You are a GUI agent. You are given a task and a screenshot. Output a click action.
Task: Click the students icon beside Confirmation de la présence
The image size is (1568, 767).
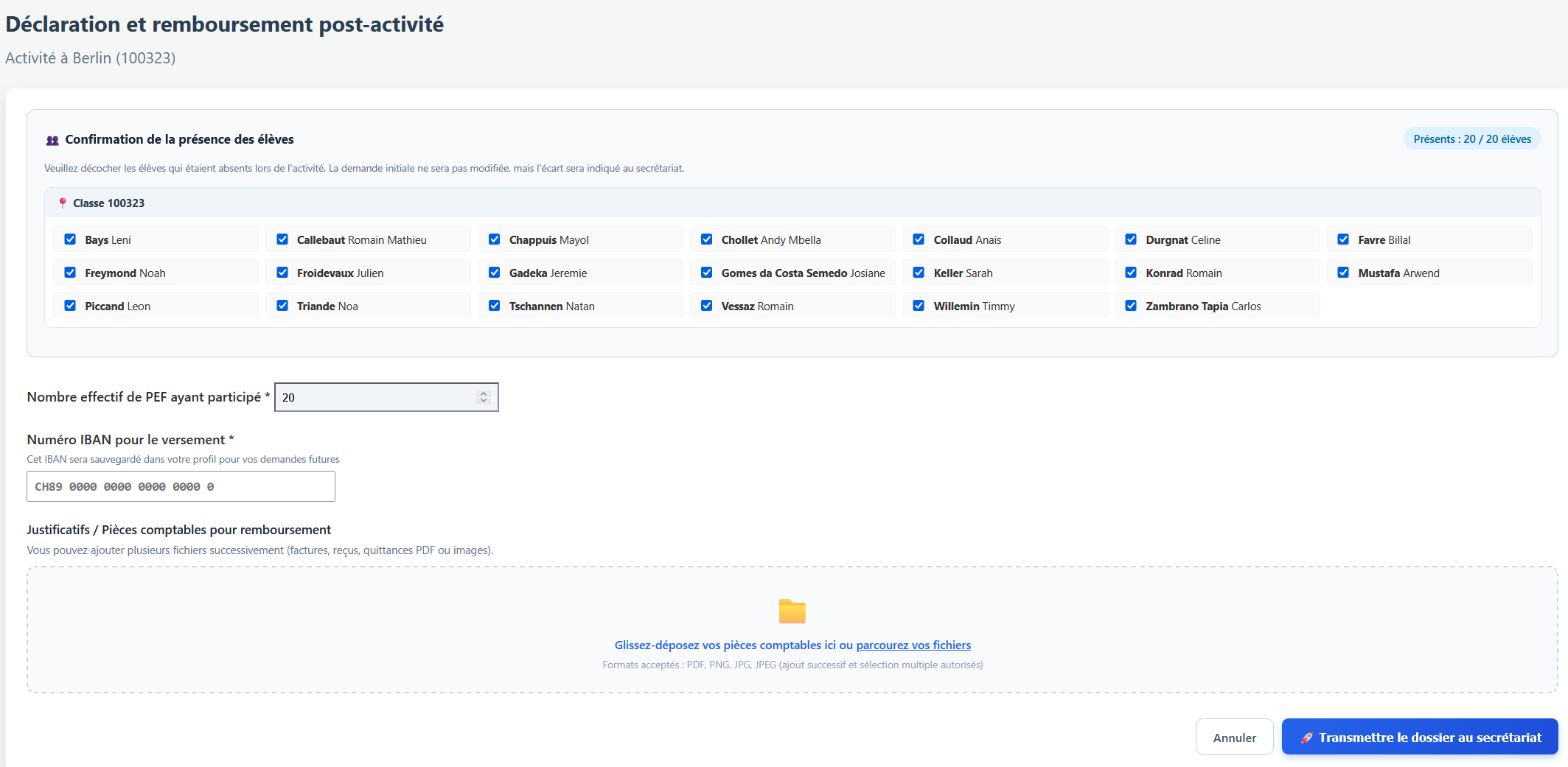(x=52, y=140)
